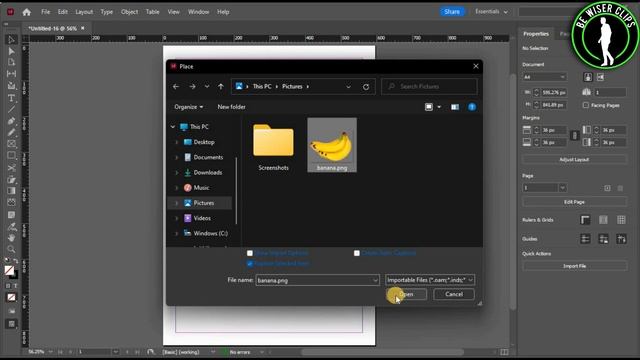The height and width of the screenshot is (360, 640).
Task: Switch to the Properties tab
Action: [536, 34]
